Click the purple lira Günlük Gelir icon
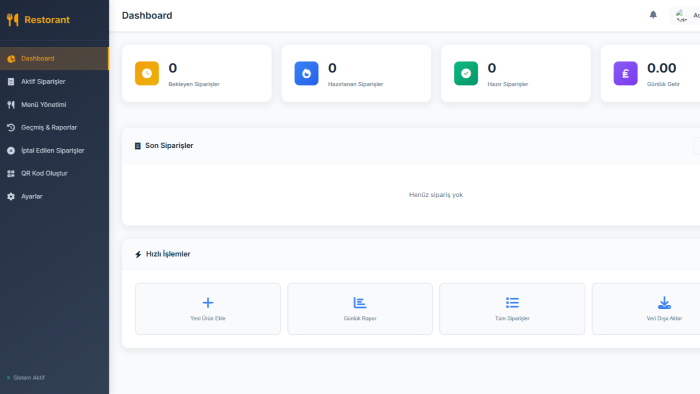The width and height of the screenshot is (700, 394). (x=625, y=73)
